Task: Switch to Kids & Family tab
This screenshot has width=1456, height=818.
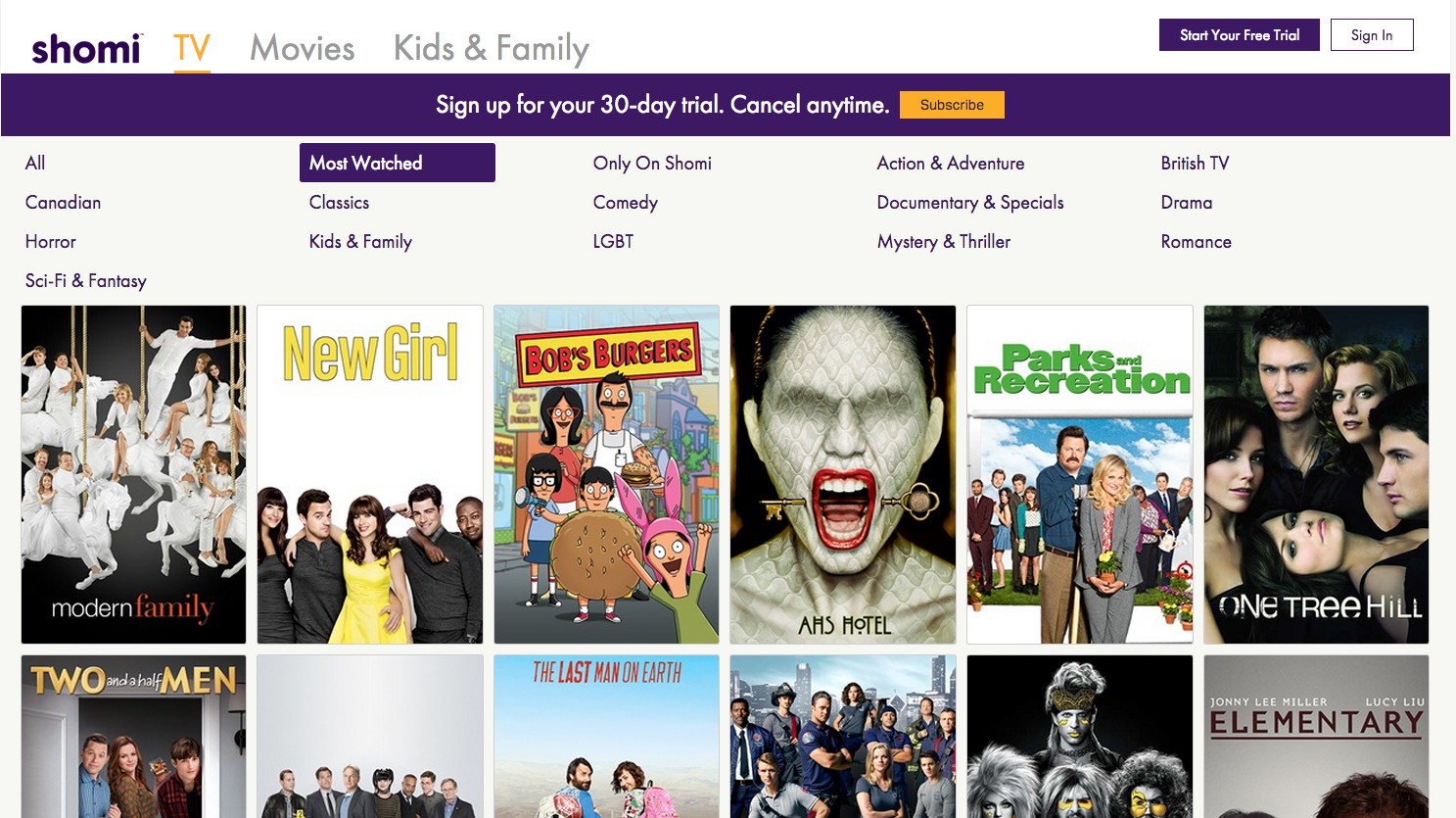Action: [492, 49]
